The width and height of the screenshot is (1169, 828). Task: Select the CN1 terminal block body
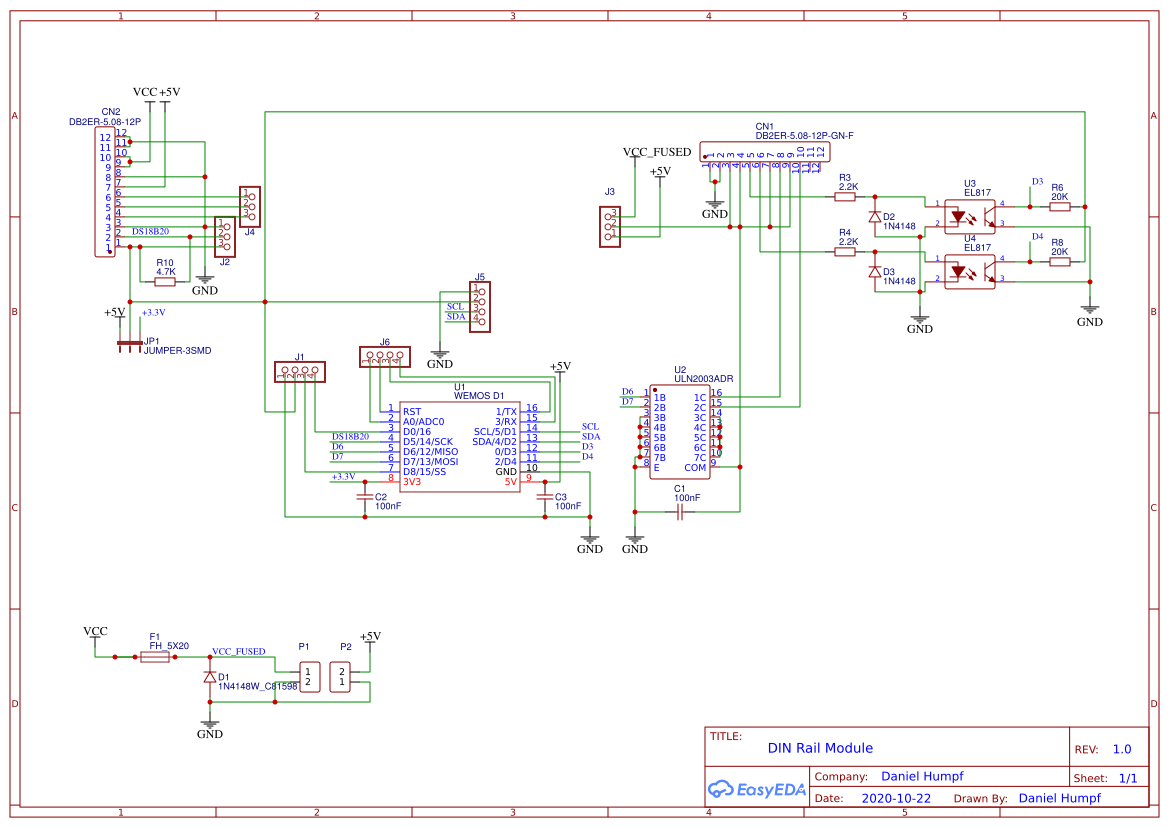pos(765,152)
